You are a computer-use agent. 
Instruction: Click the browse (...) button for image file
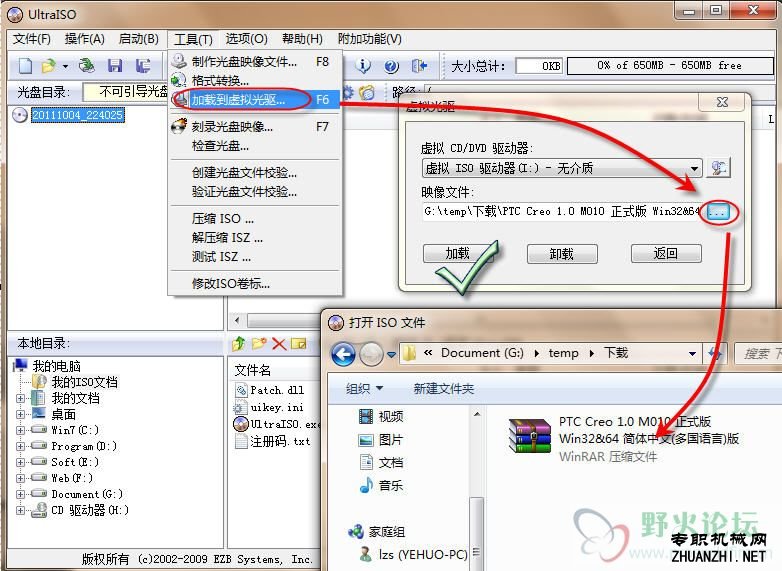pos(718,212)
